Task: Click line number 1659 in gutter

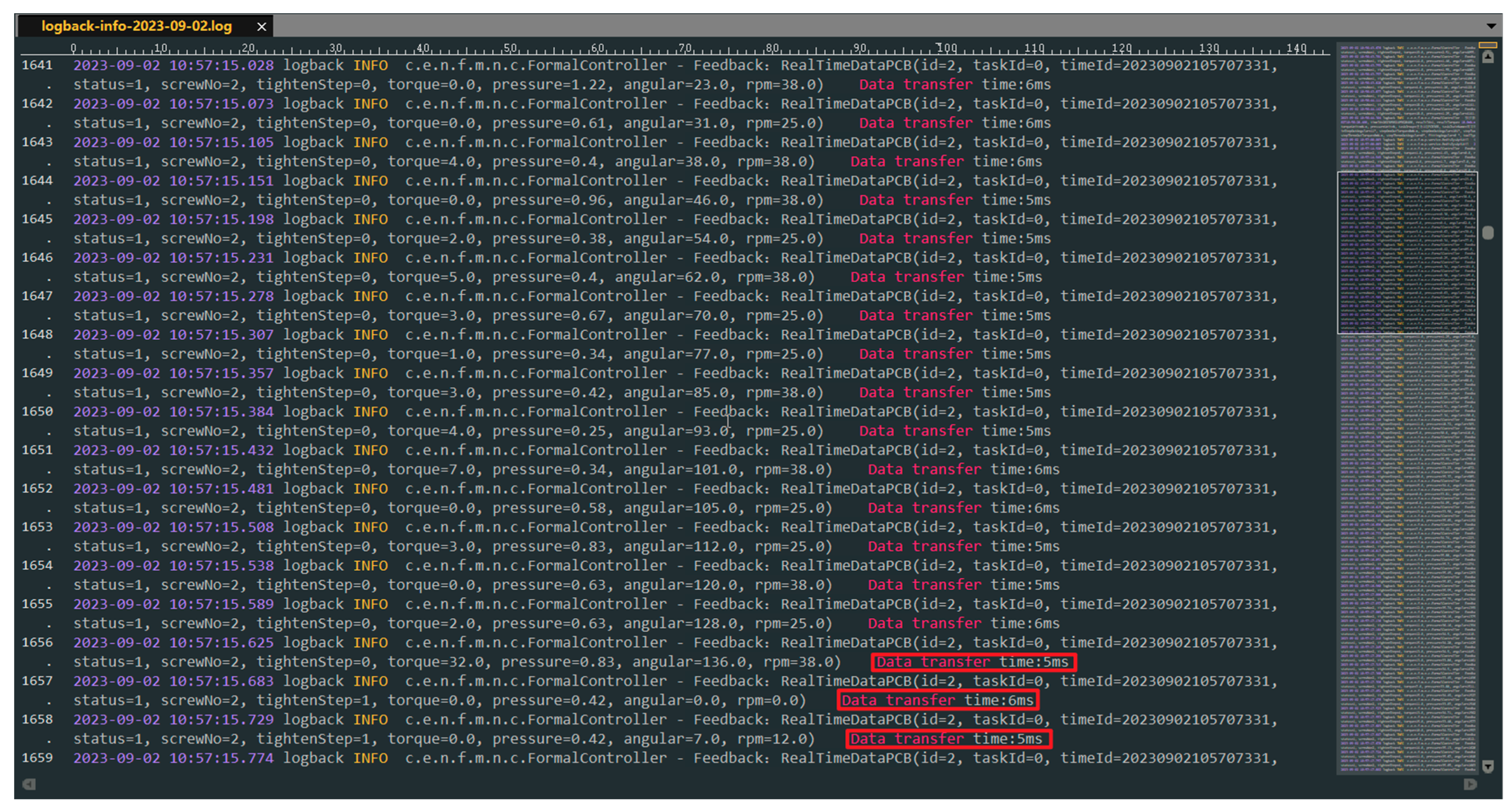Action: pos(37,758)
